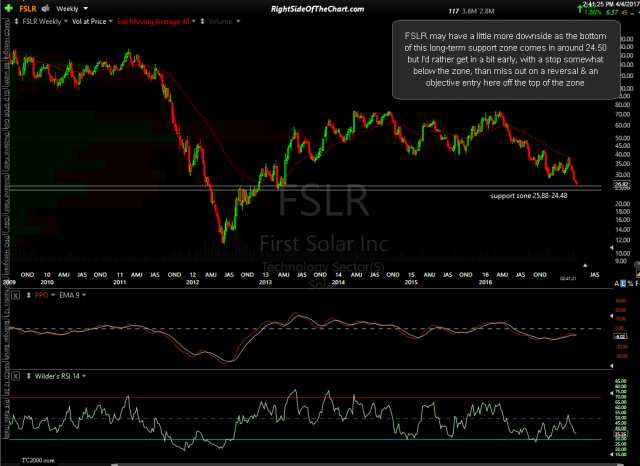Click the reorder arrows beside Volume
The image size is (640, 466).
point(202,21)
